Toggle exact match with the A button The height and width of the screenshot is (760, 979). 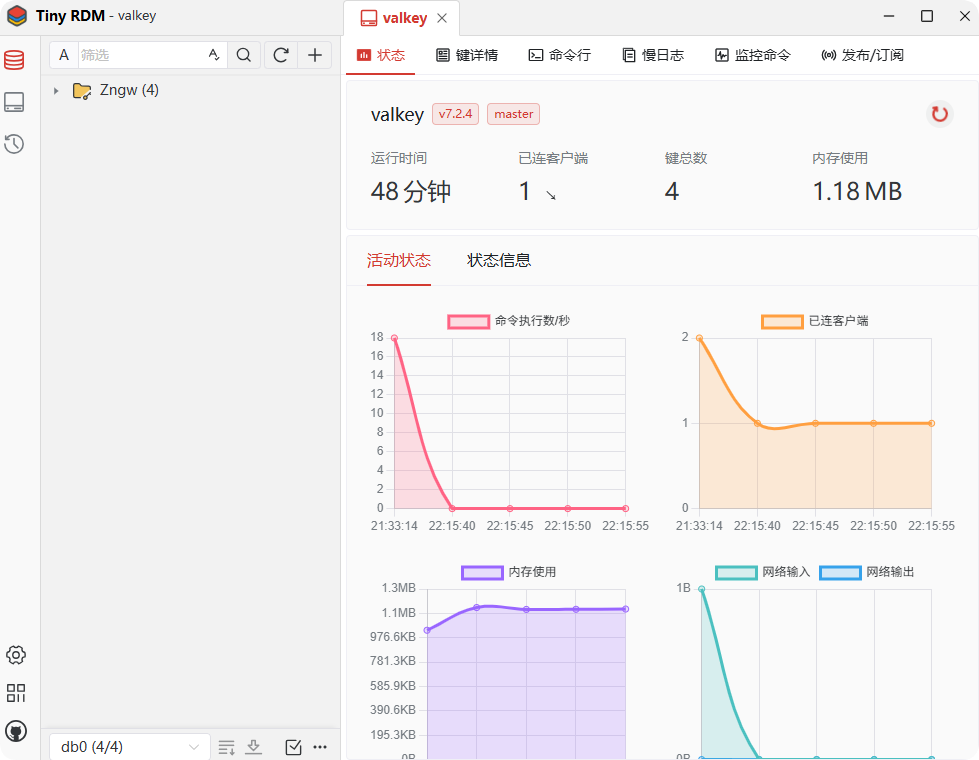63,54
